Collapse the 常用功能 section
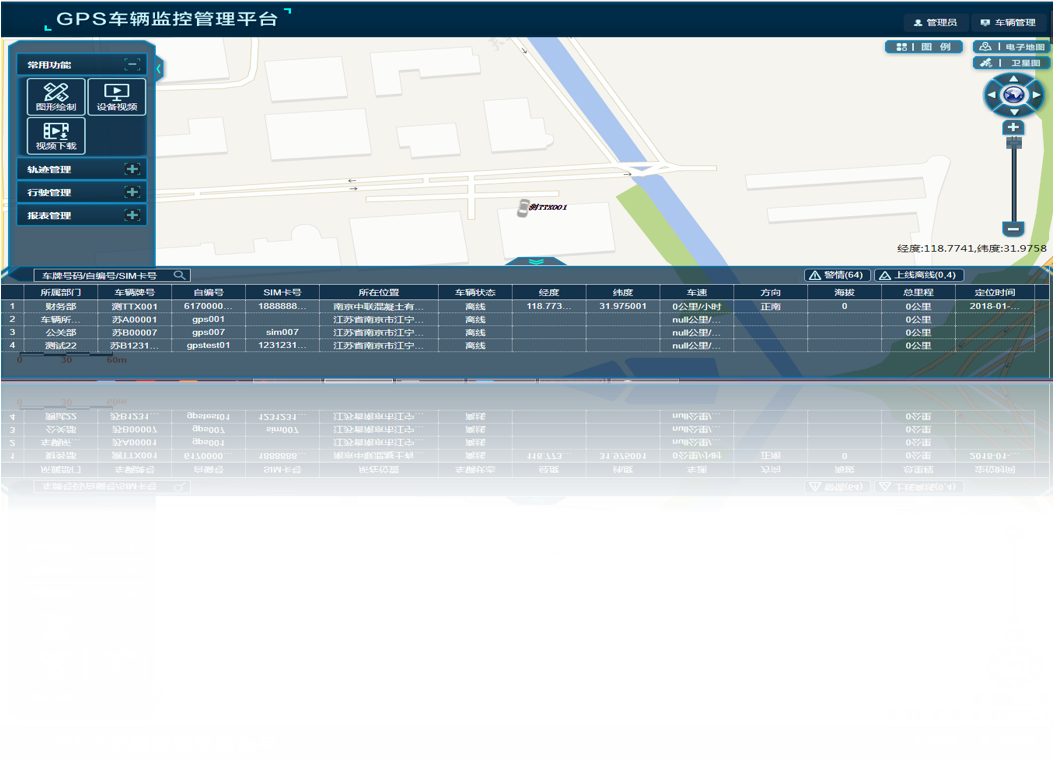Viewport: 1054px width, 763px height. click(x=132, y=64)
